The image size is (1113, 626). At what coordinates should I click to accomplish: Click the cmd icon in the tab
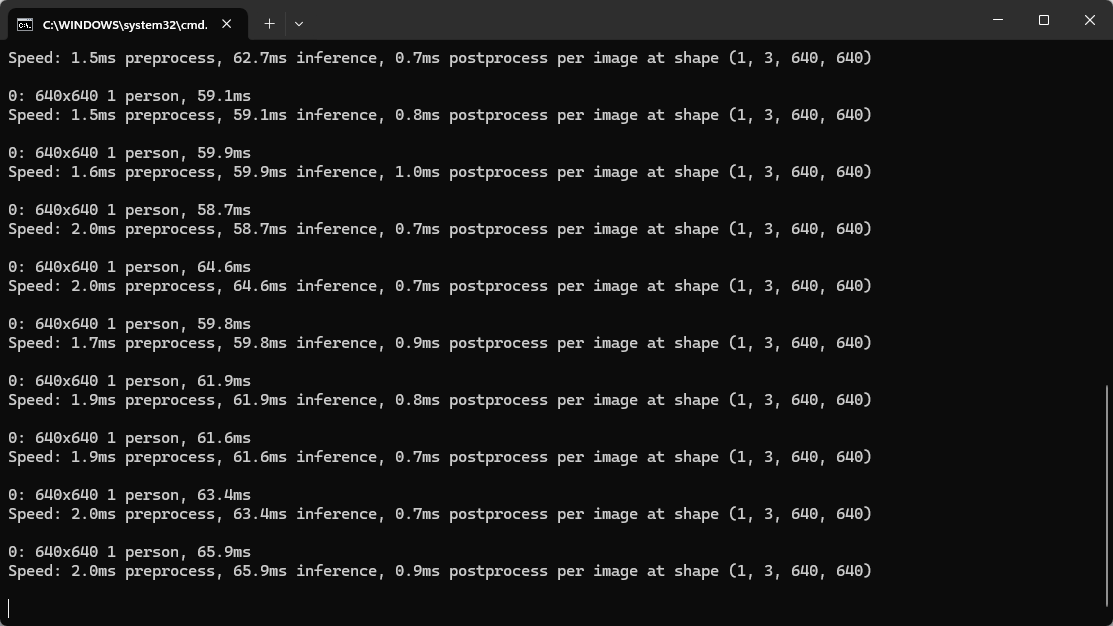pyautogui.click(x=25, y=24)
